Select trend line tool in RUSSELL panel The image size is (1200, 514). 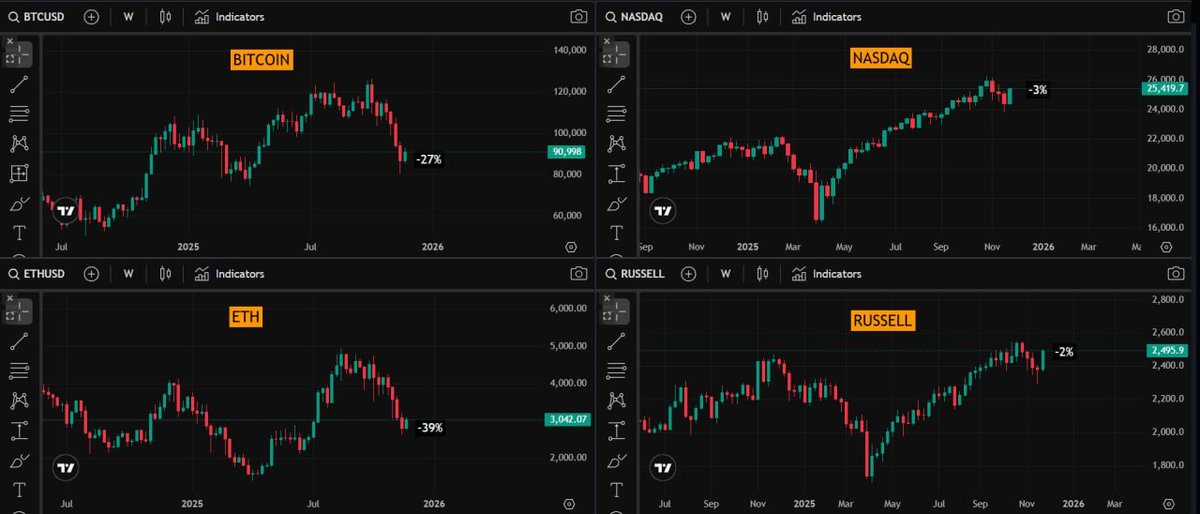point(617,341)
